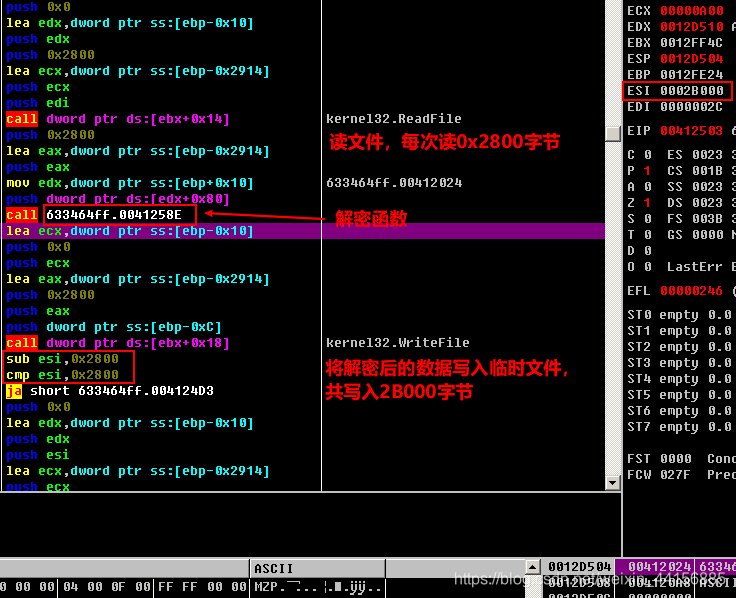The width and height of the screenshot is (736, 598).
Task: Select the push esi instruction
Action: [38, 455]
